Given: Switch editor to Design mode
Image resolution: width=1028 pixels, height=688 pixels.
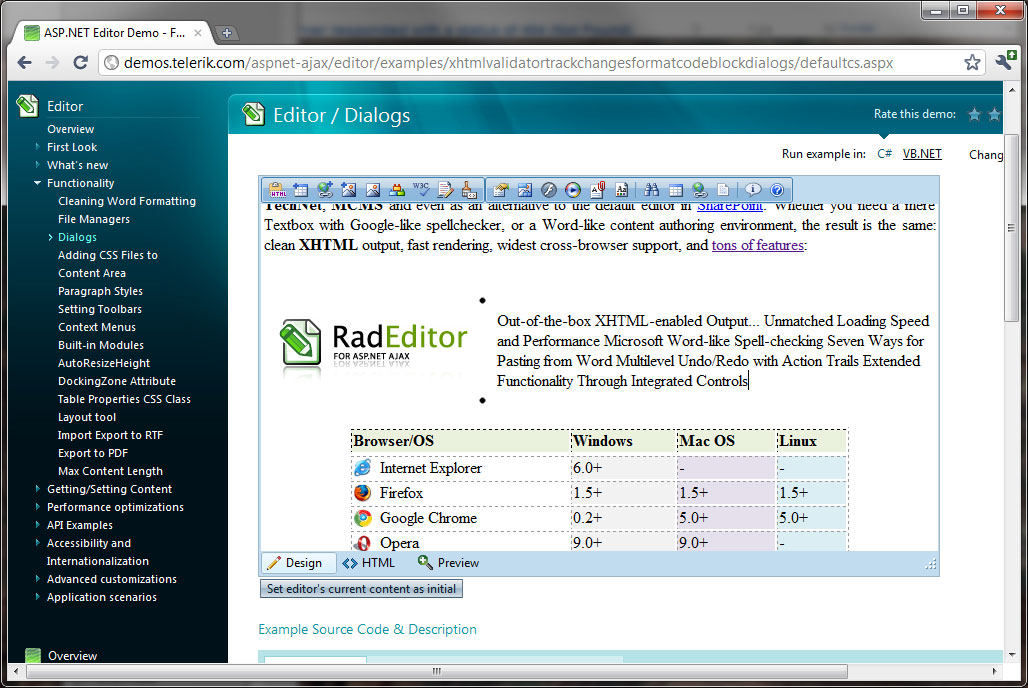Looking at the screenshot, I should [296, 563].
